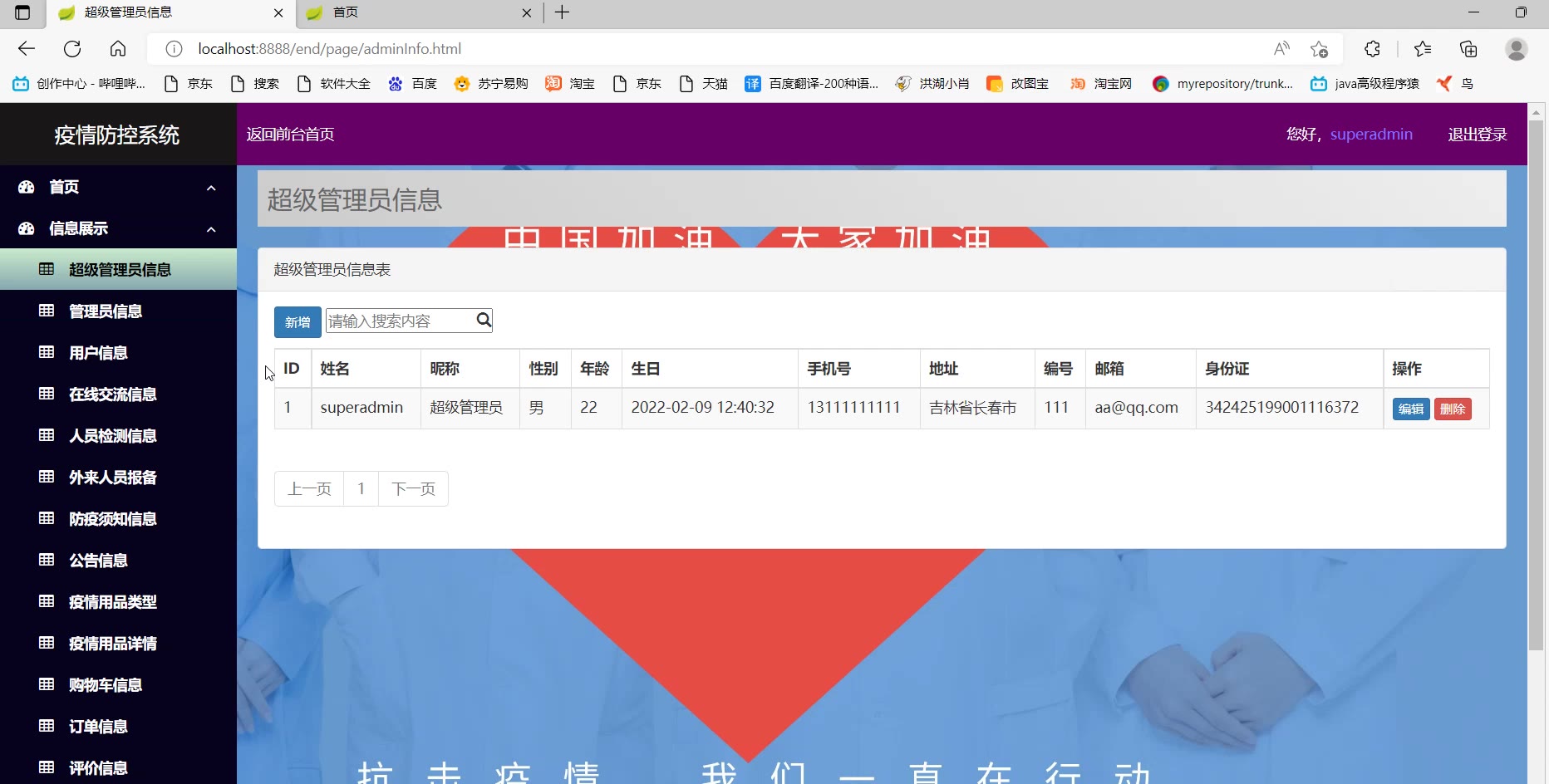Click table icon next to 外来人员报备
Screen dimensions: 1549x784
(x=47, y=477)
